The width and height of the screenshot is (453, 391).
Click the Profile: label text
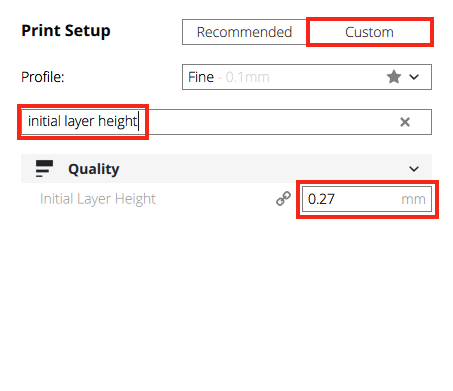point(43,77)
